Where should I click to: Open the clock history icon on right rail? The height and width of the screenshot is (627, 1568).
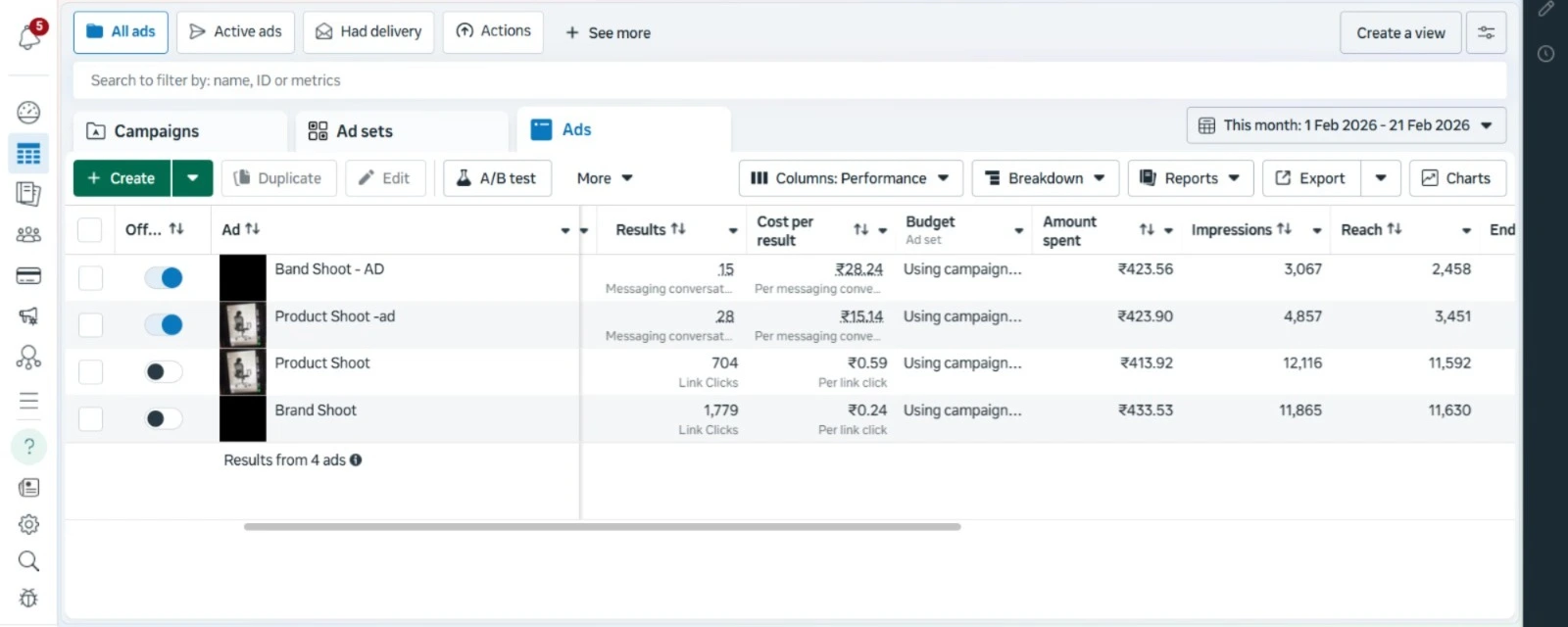[1546, 54]
